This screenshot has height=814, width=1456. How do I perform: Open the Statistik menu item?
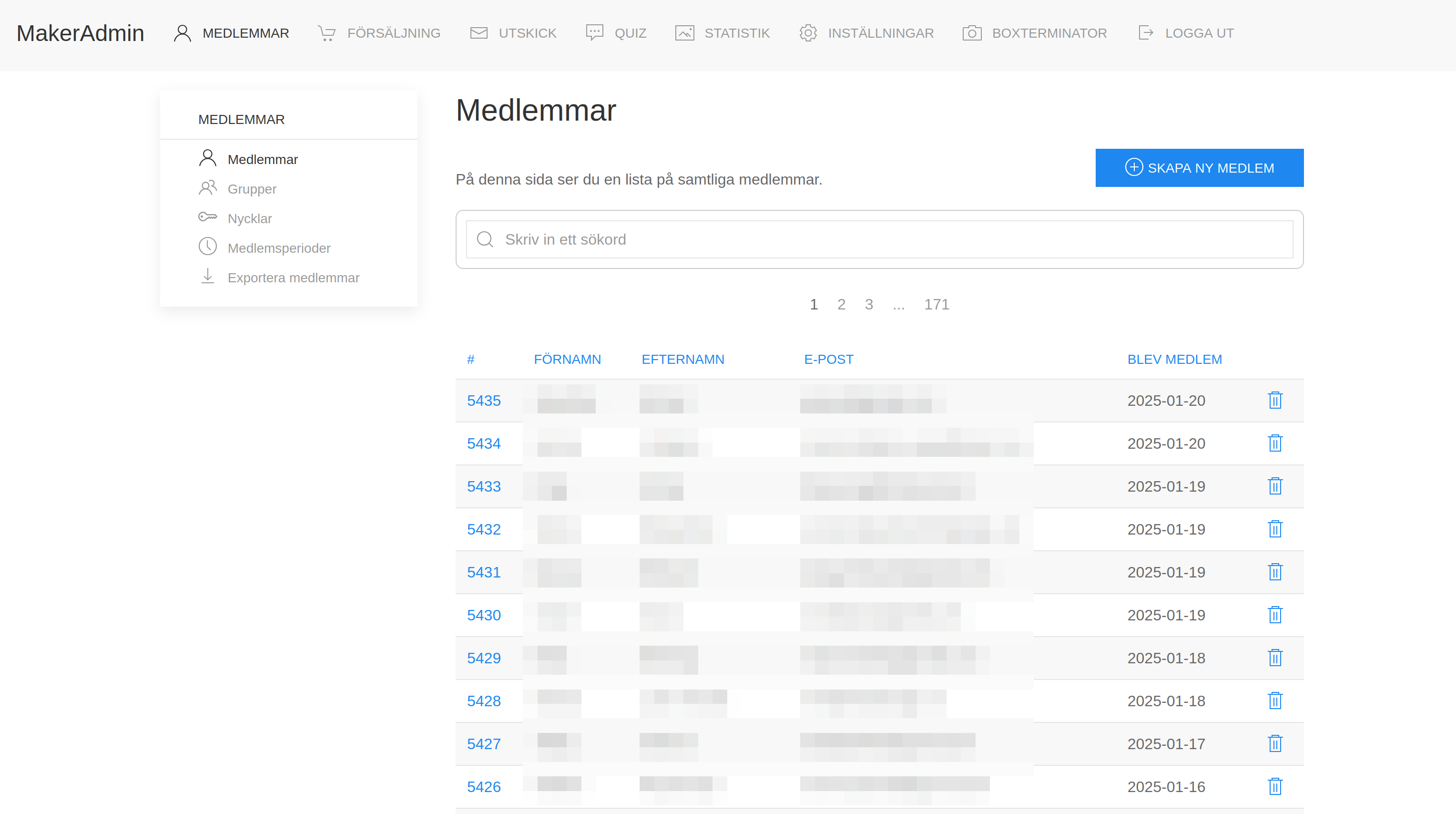click(x=723, y=33)
